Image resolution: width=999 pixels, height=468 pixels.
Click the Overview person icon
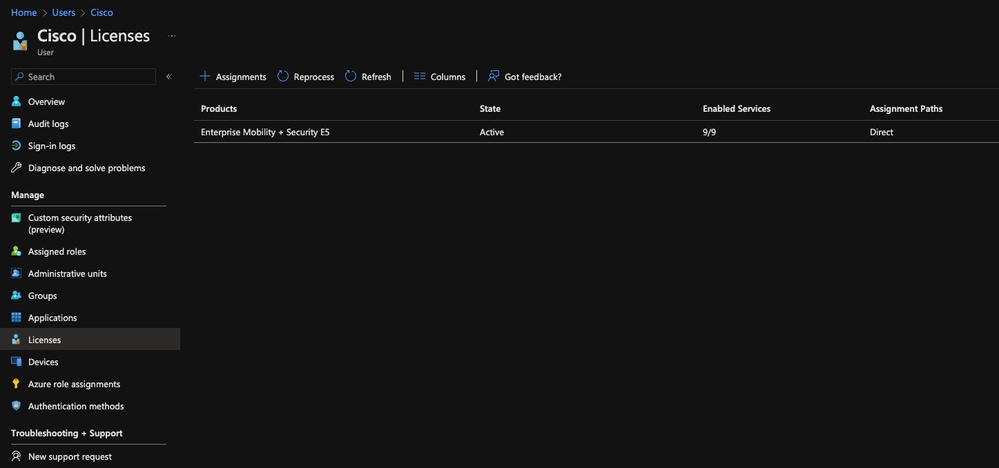[x=16, y=102]
